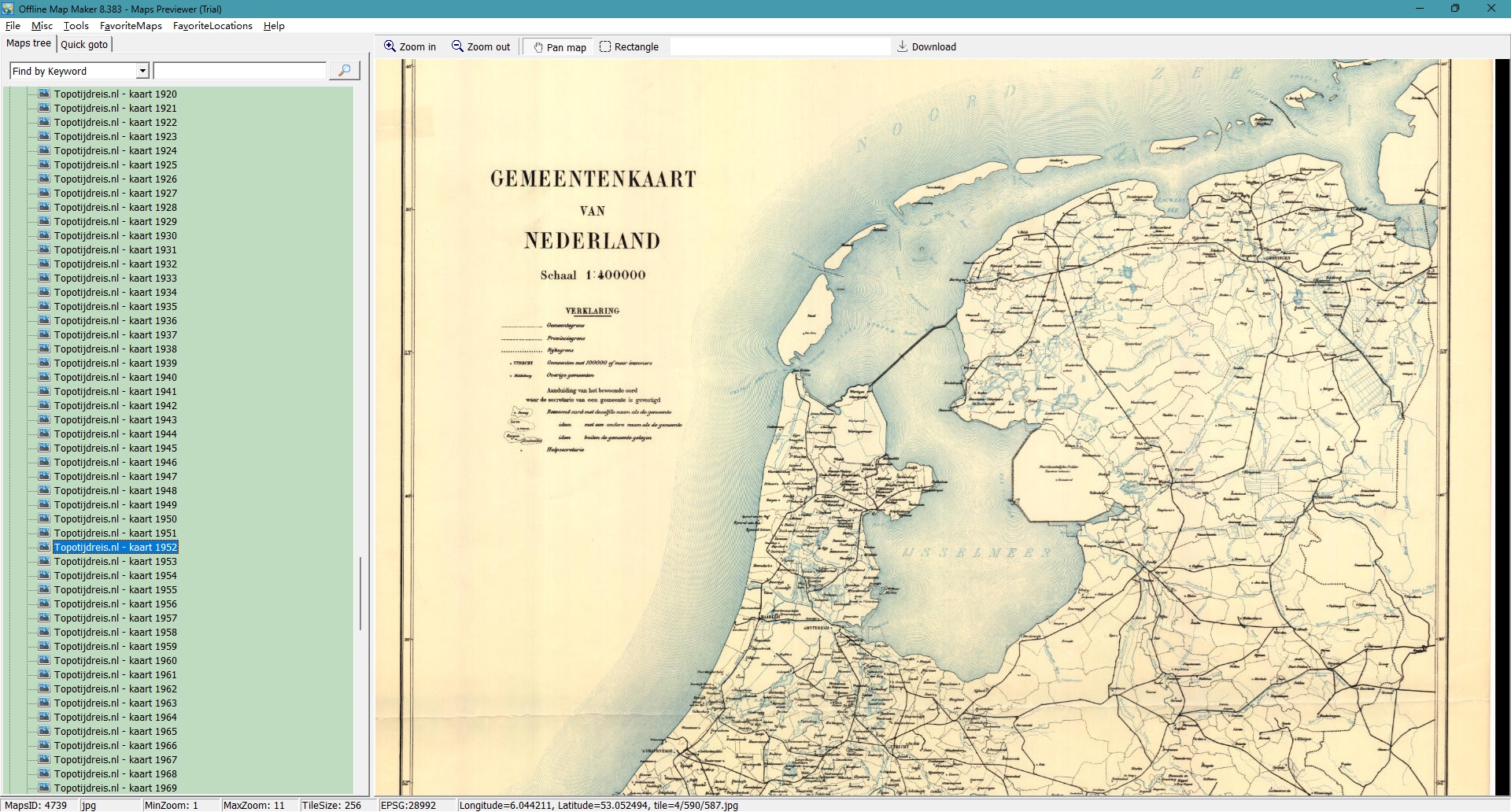The image size is (1511, 812).
Task: Click the map icon beside kaart 1940
Action: (45, 377)
